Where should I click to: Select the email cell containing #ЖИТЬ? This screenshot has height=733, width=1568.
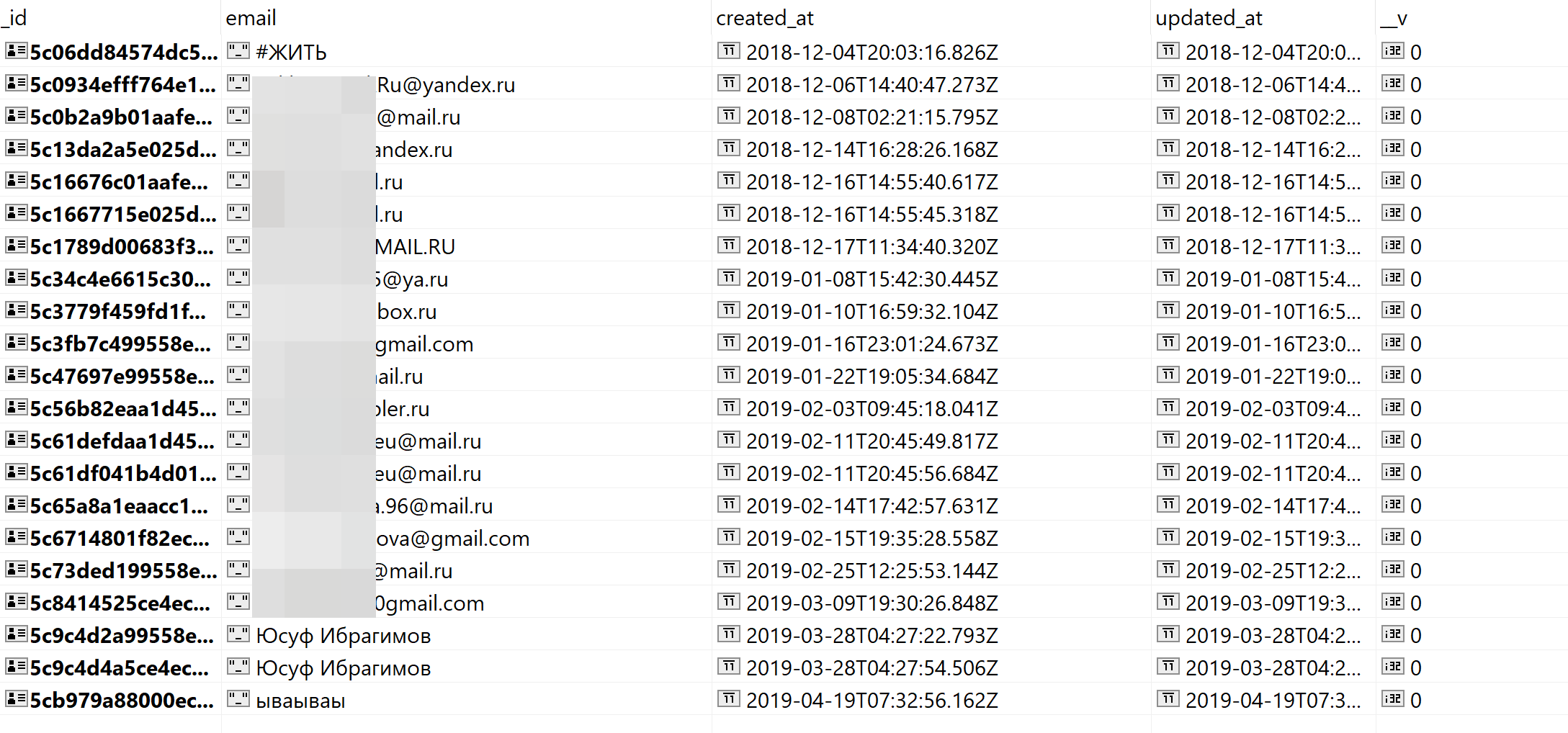click(292, 51)
